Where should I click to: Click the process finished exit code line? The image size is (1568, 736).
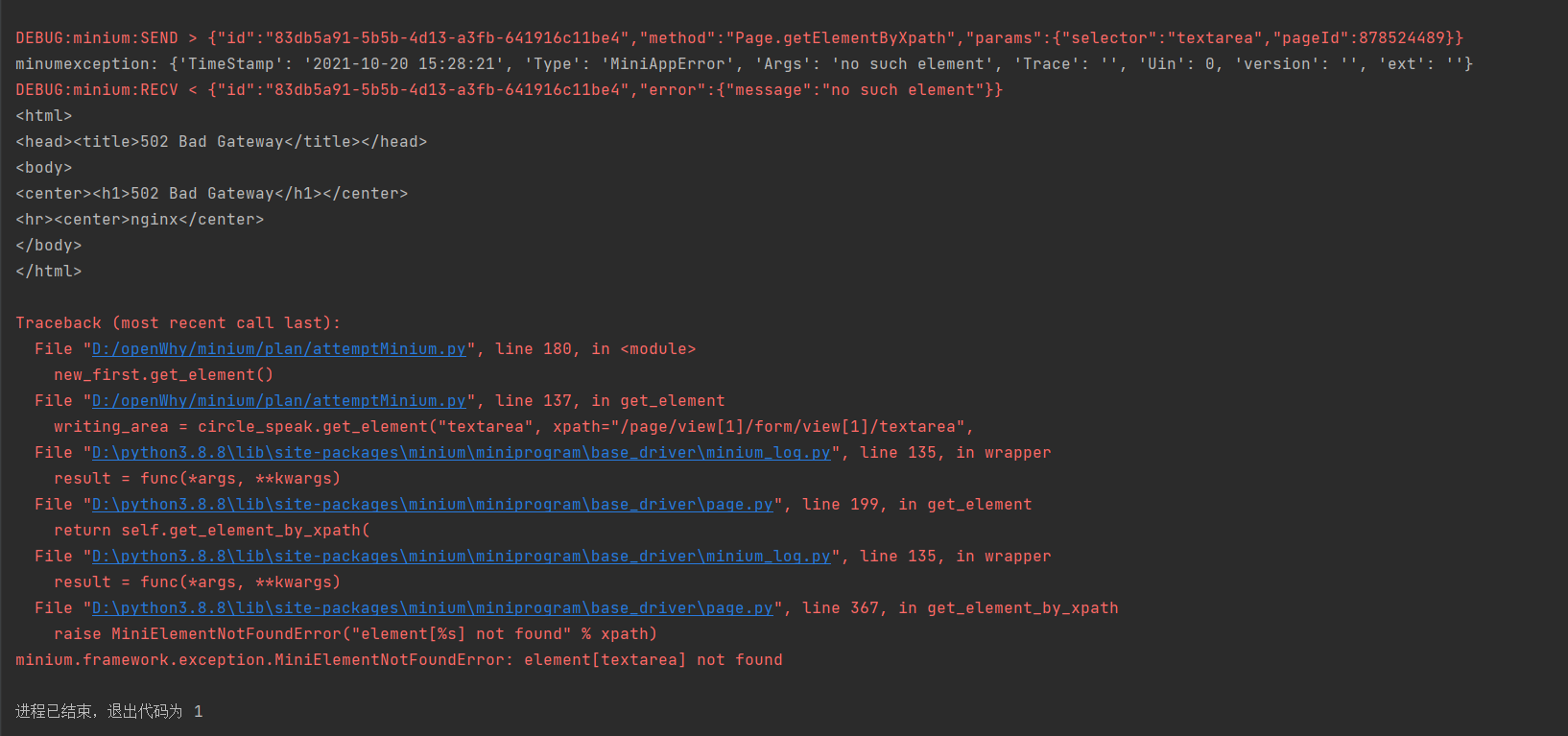[108, 711]
